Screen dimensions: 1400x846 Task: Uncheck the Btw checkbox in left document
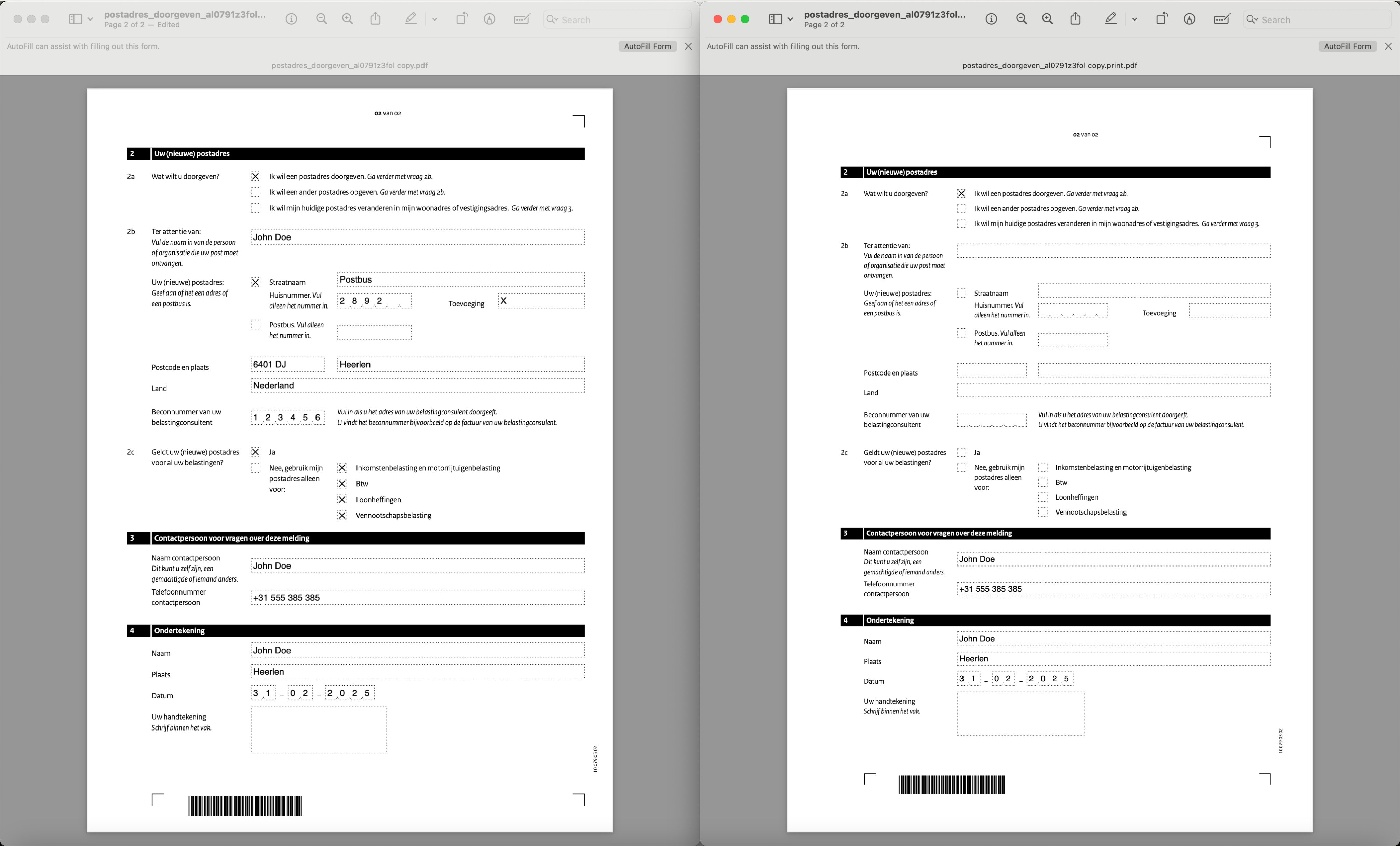342,483
